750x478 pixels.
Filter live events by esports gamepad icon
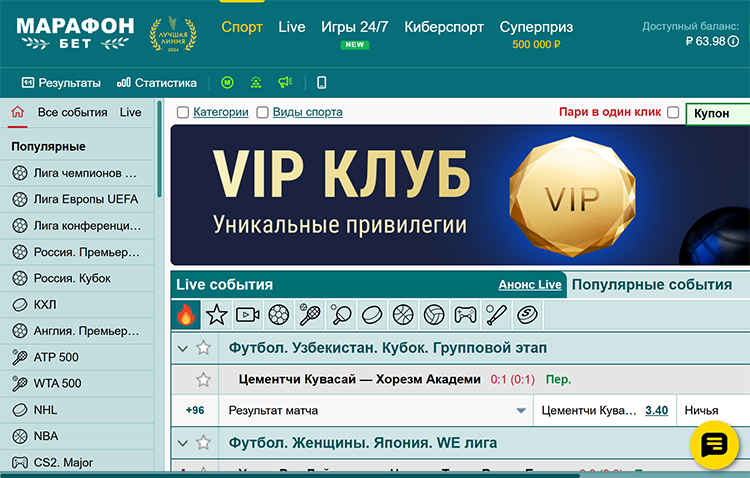[465, 315]
